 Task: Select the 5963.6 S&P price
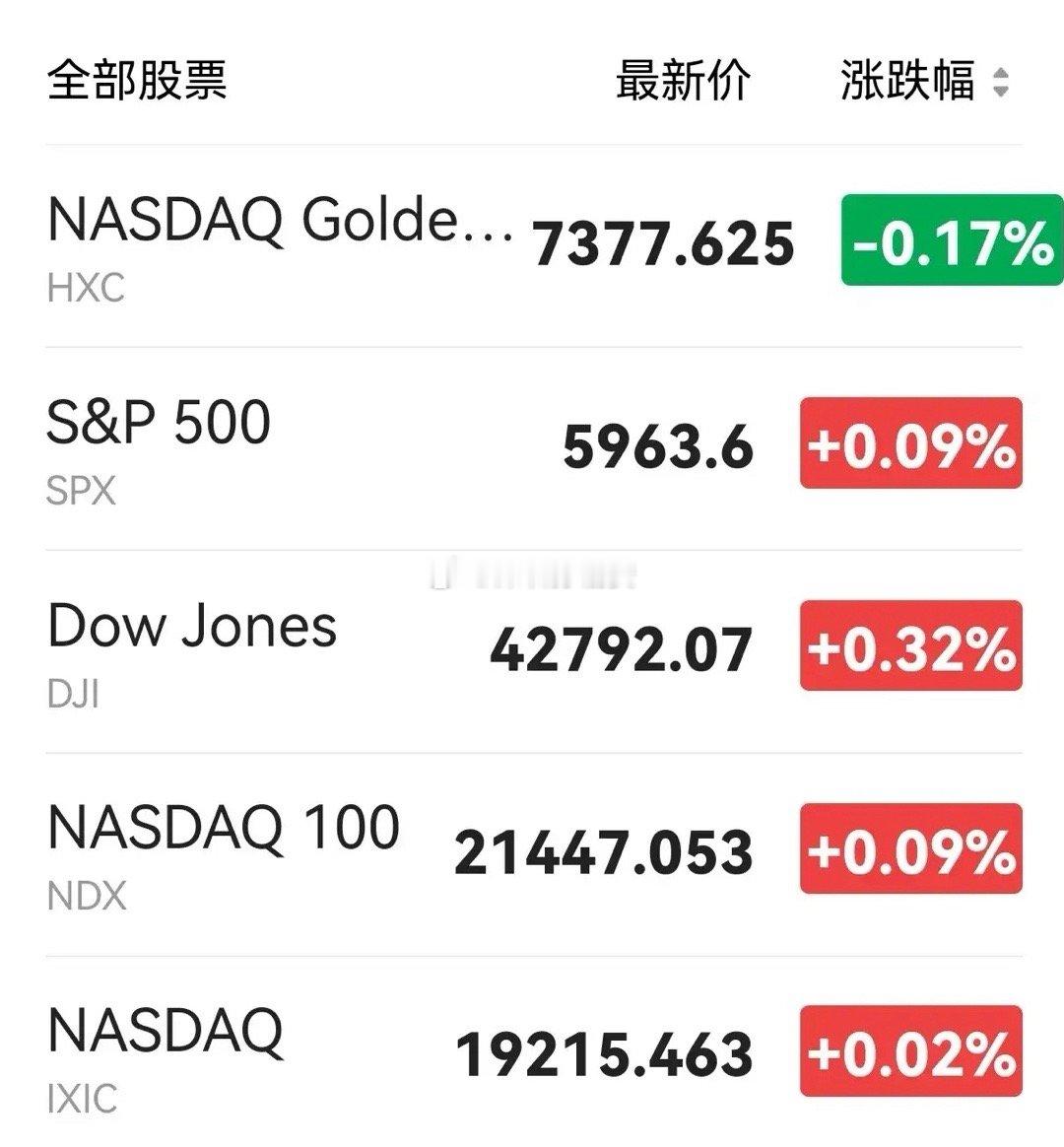point(658,446)
